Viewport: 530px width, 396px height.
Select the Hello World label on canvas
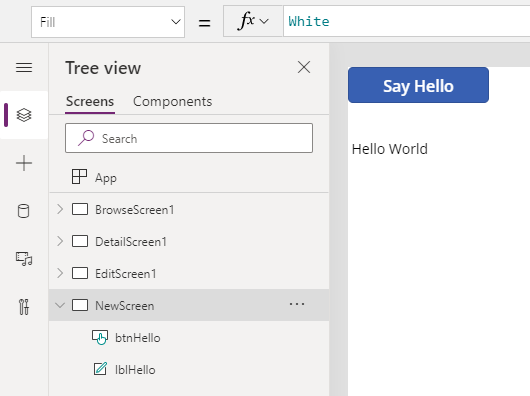(x=390, y=149)
